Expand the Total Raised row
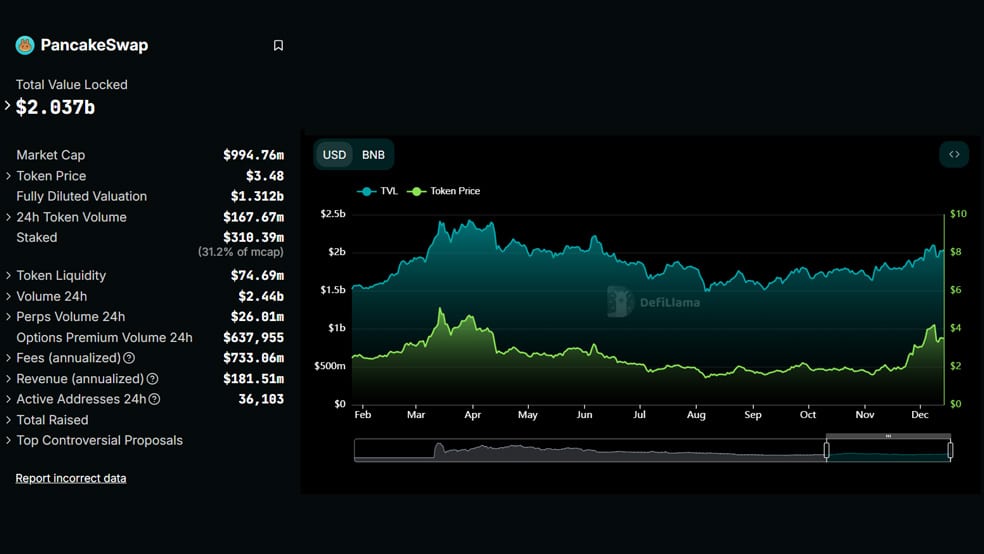Viewport: 984px width, 554px height. click(x=8, y=420)
